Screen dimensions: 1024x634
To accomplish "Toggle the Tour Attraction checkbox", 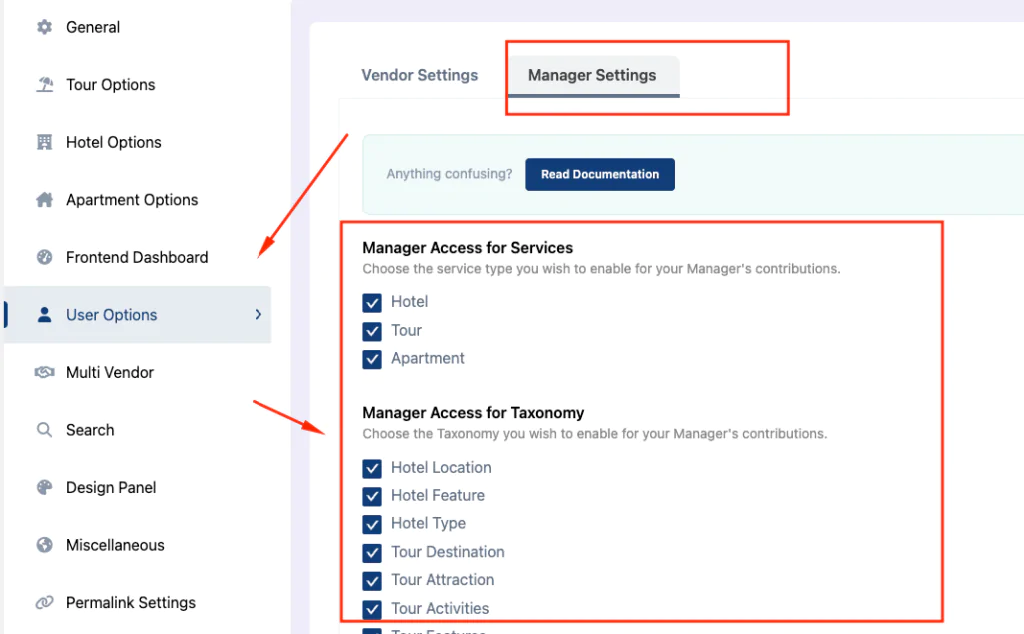I will click(x=372, y=580).
